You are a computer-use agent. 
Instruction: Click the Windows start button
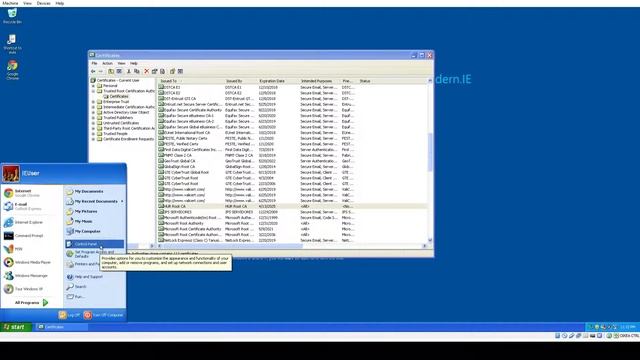click(x=16, y=327)
